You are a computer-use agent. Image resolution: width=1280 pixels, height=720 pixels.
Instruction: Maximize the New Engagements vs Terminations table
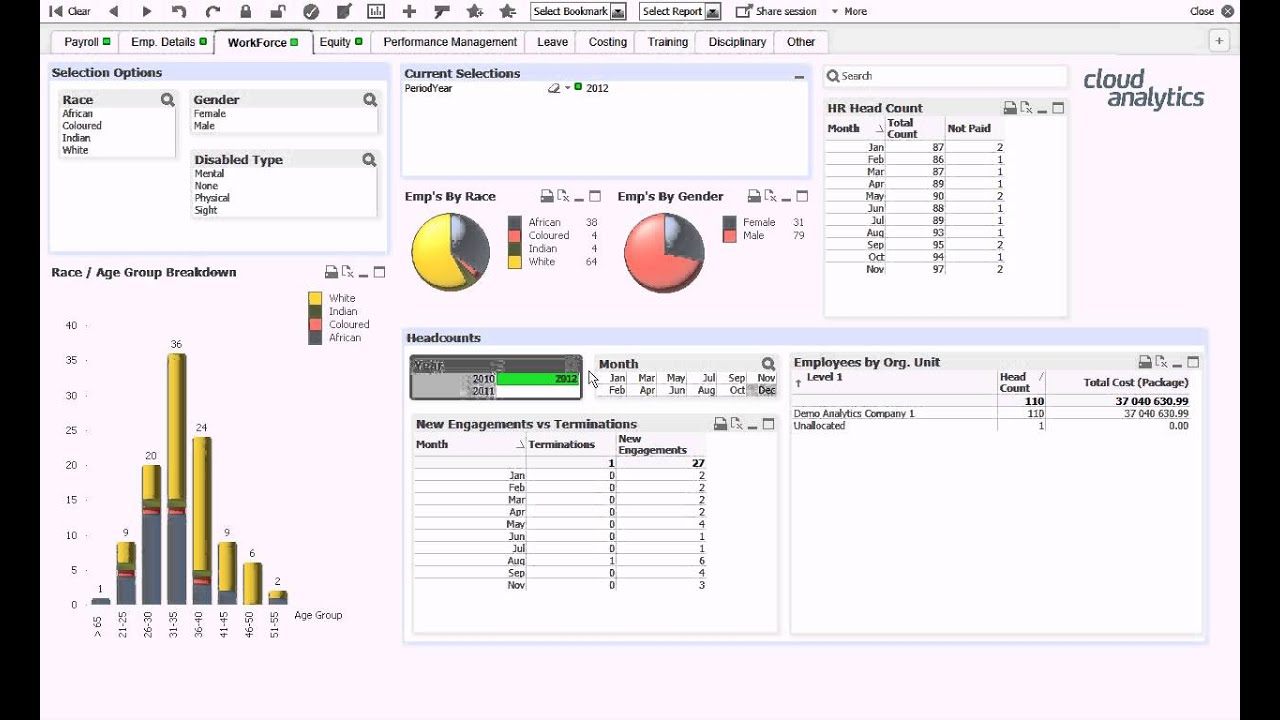point(768,424)
